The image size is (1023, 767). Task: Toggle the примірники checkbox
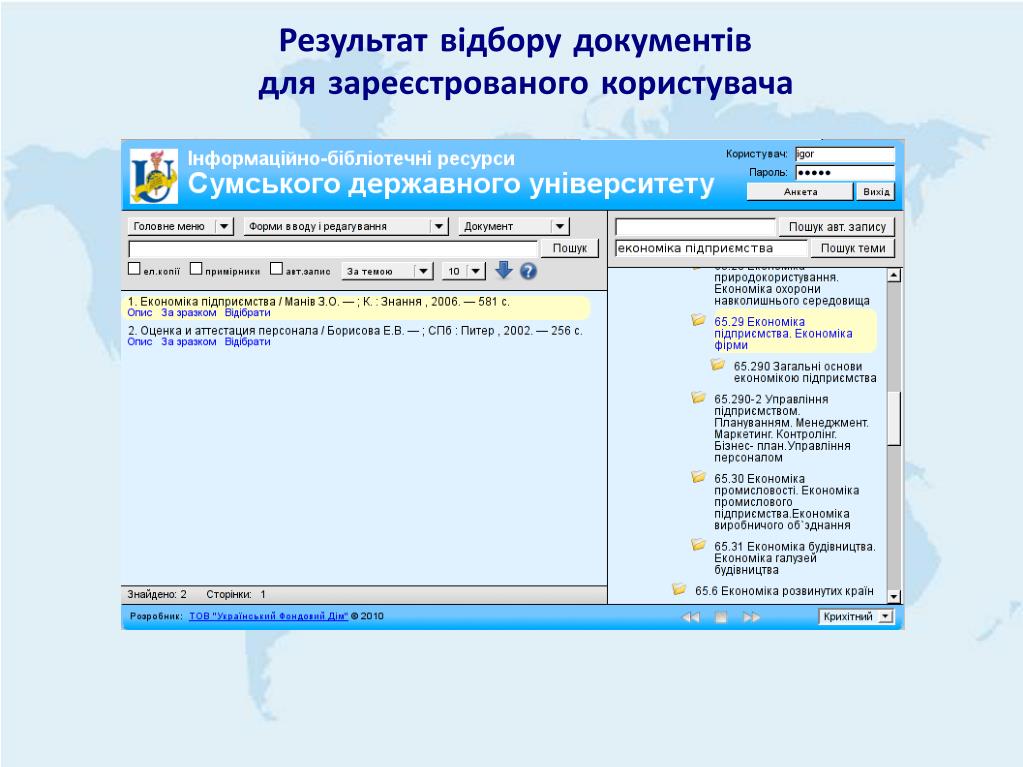(x=196, y=268)
